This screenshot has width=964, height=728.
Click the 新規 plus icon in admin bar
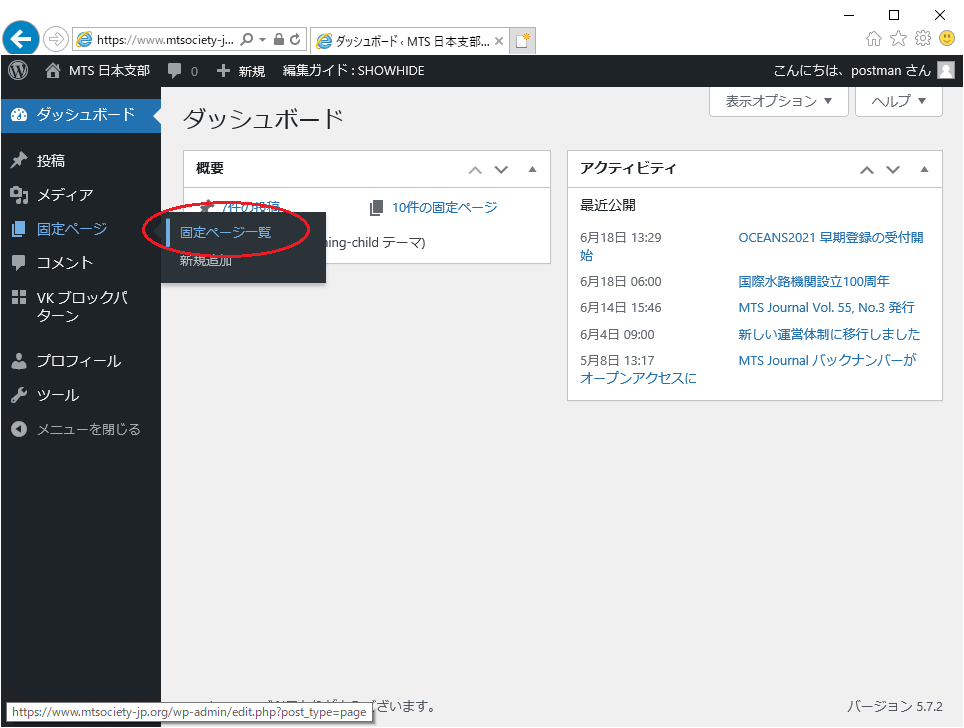224,71
